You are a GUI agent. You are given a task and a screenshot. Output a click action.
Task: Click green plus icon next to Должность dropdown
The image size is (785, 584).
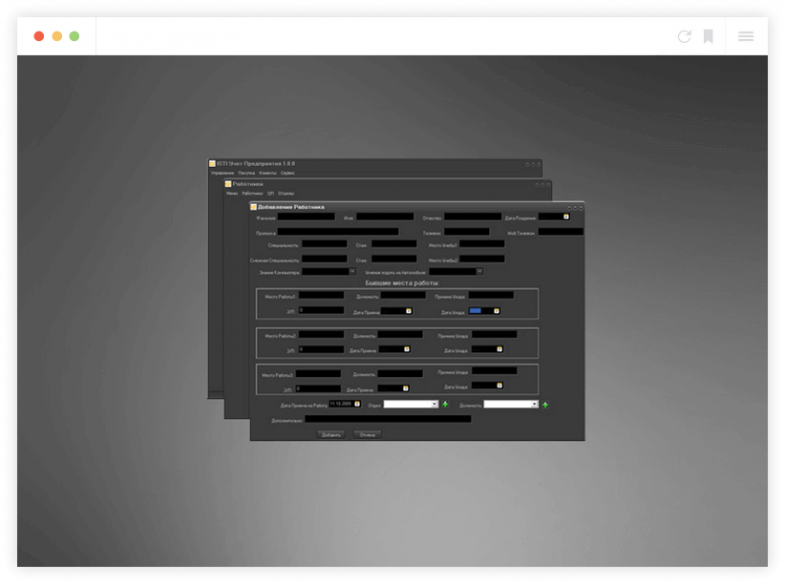[x=546, y=404]
